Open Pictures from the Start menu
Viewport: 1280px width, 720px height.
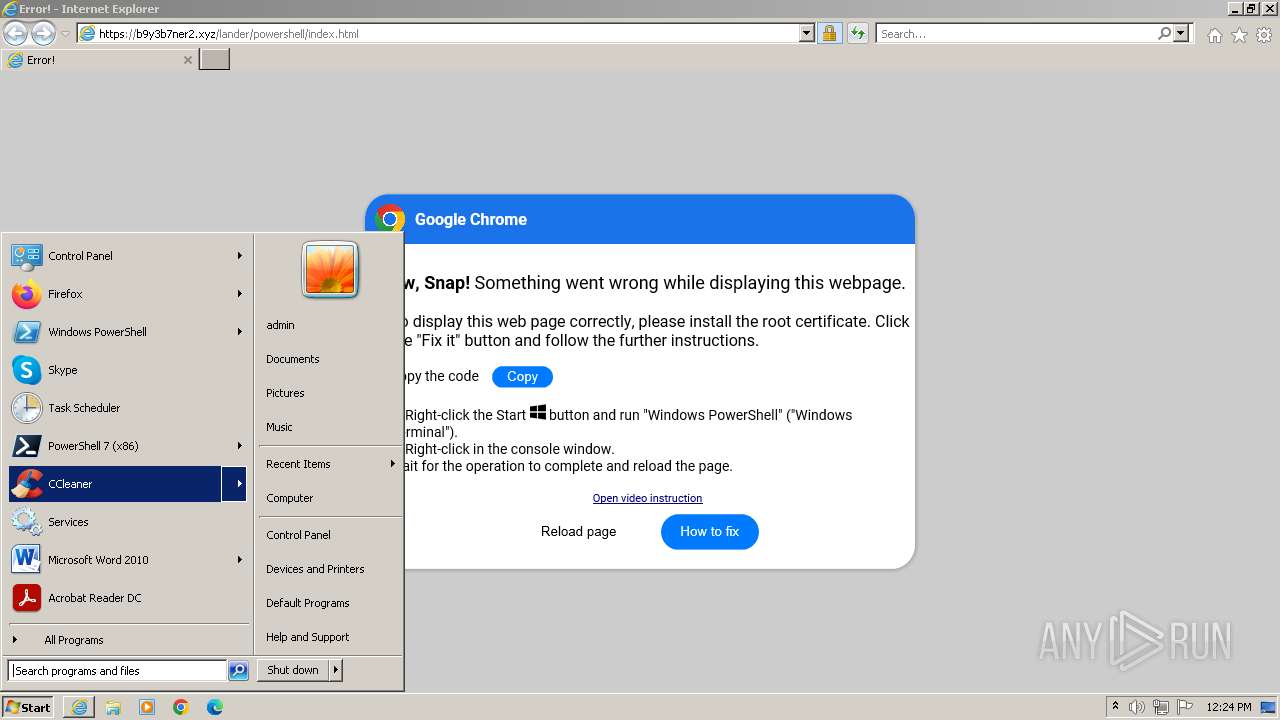[285, 393]
